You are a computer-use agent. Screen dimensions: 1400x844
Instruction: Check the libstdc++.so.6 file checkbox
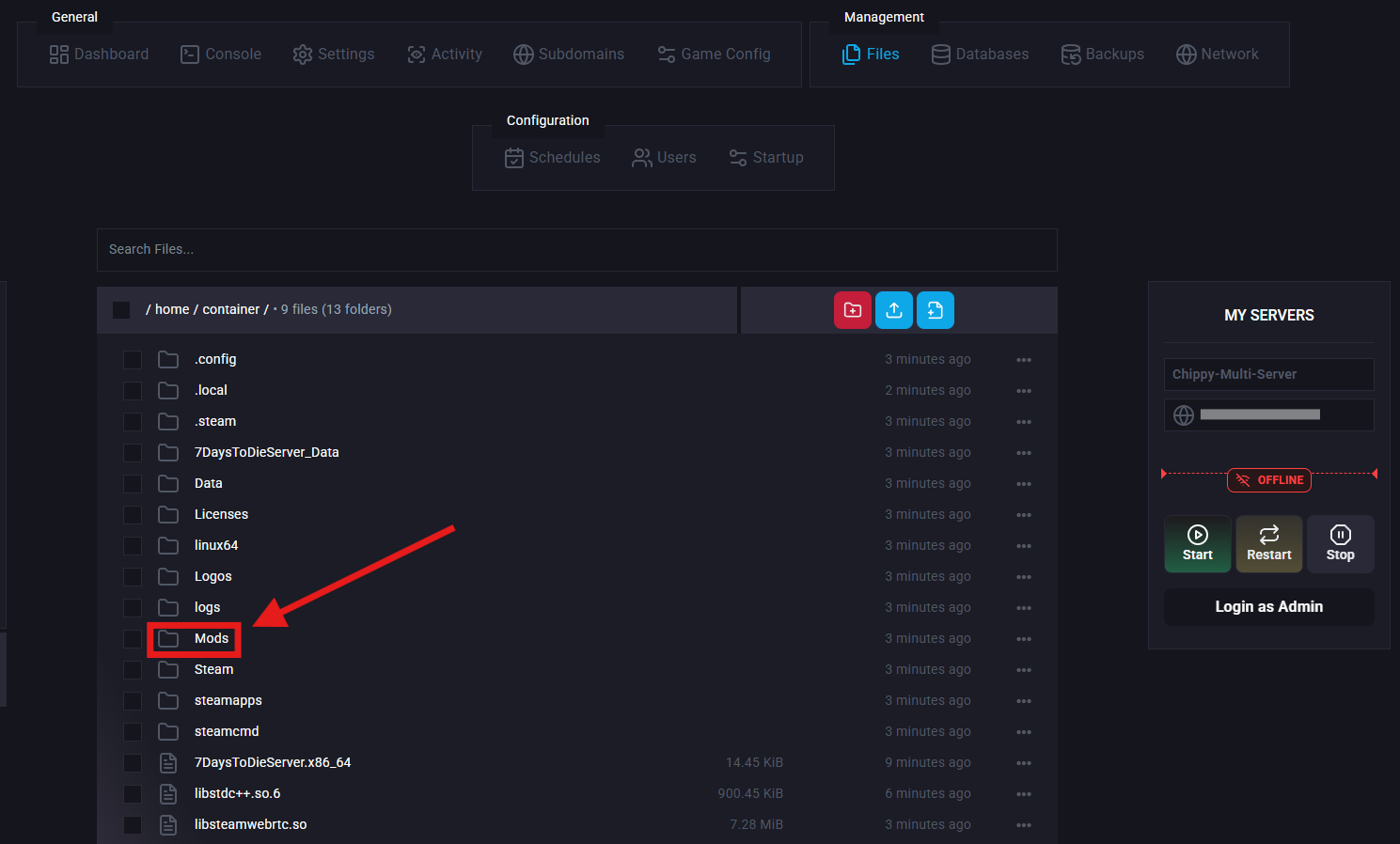[133, 793]
